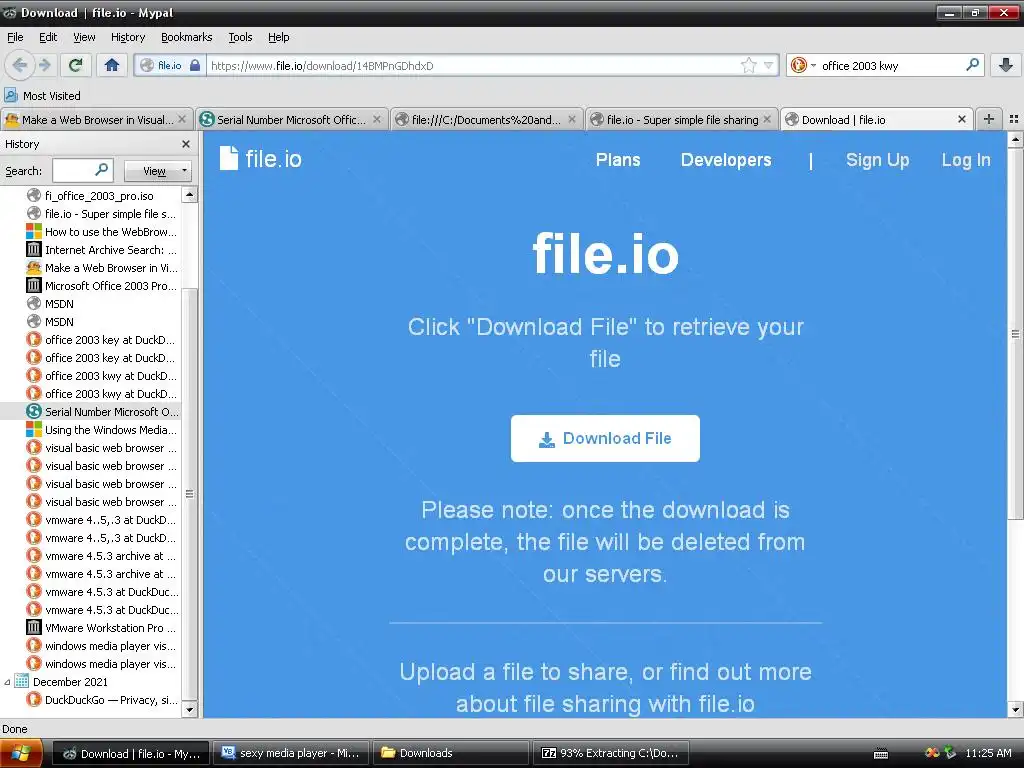Click page scrollbar down arrow
The width and height of the screenshot is (1024, 768).
pyautogui.click(x=1016, y=710)
